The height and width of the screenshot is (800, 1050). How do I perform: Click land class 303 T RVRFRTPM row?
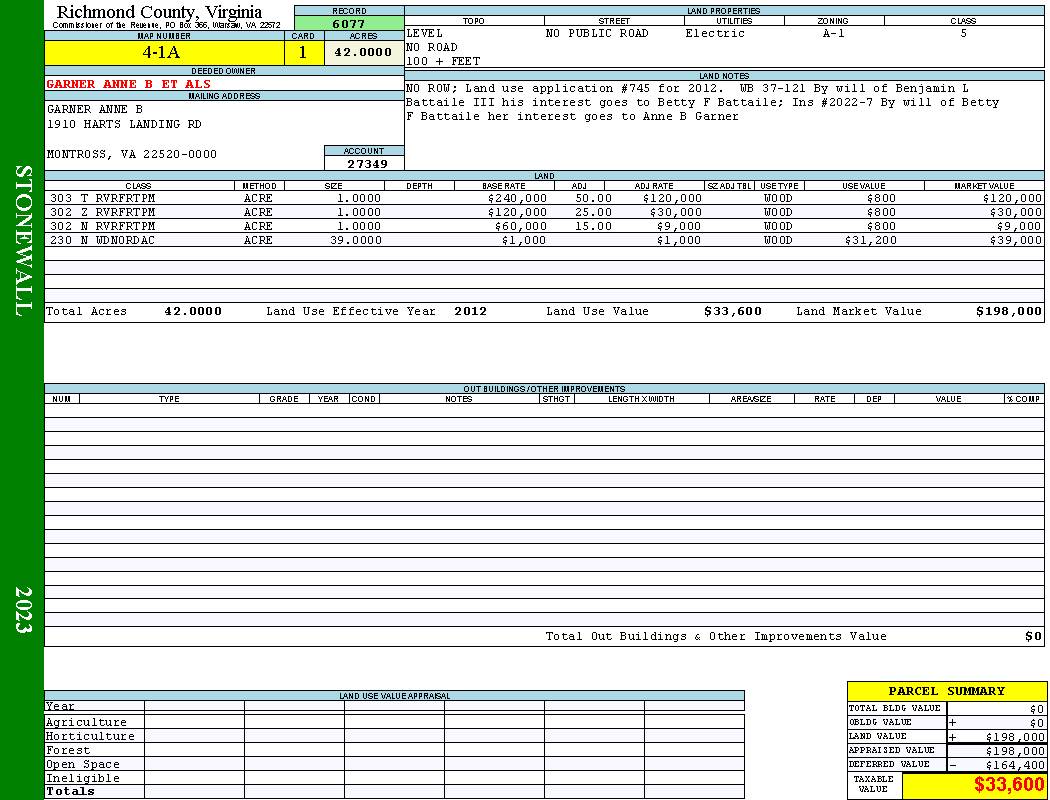coord(544,198)
